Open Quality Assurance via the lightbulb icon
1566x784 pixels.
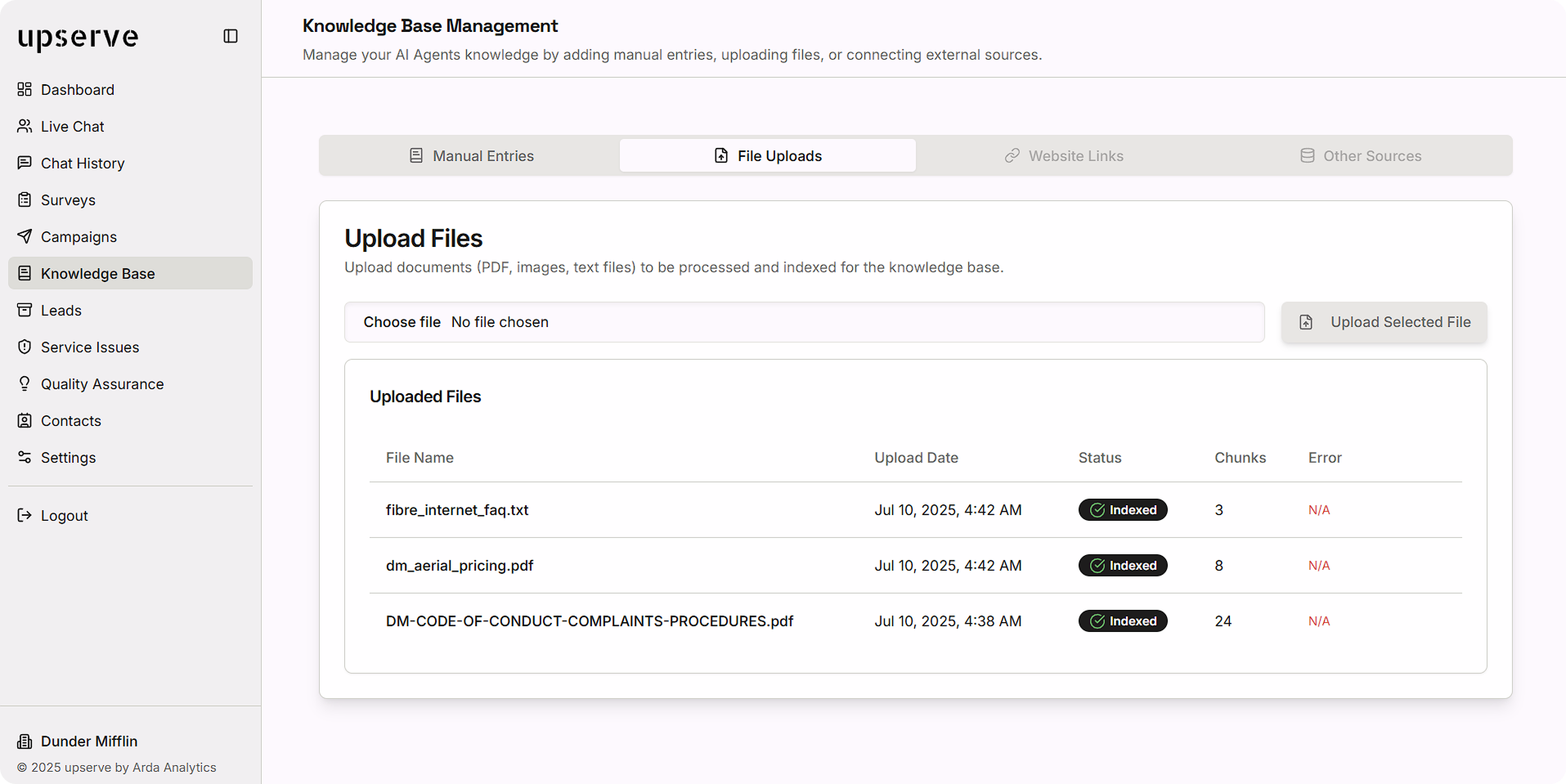[x=25, y=383]
